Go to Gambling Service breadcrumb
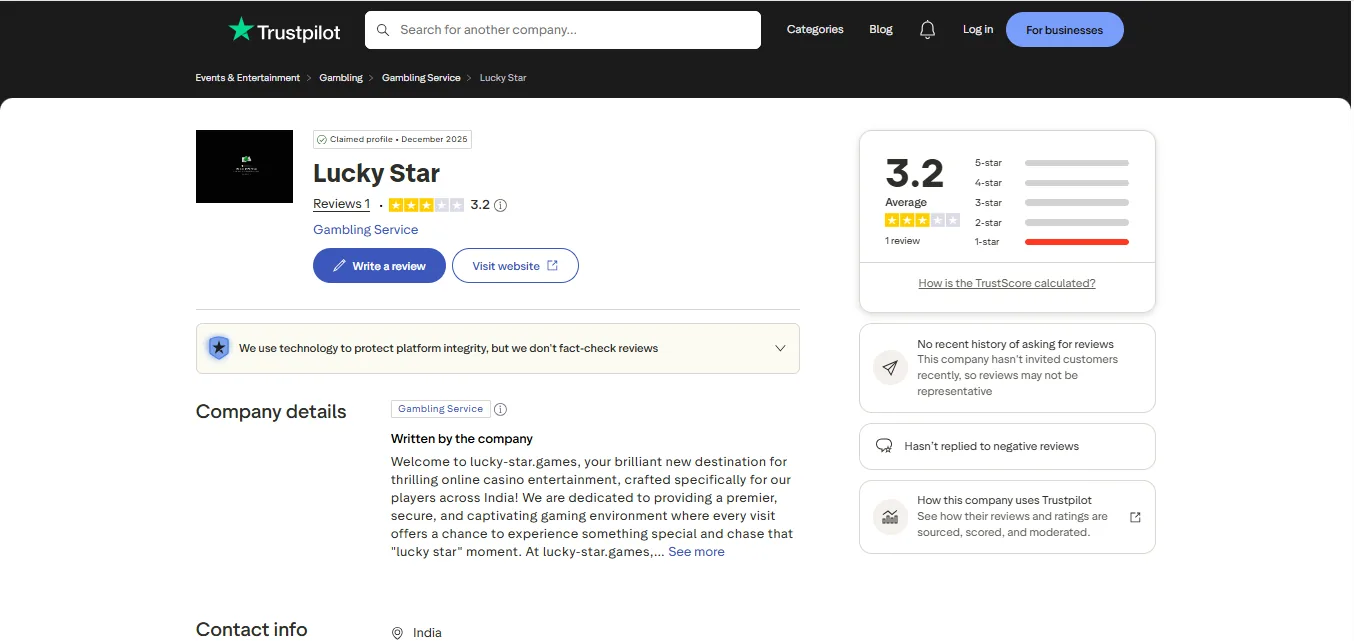Image resolution: width=1354 pixels, height=641 pixels. pyautogui.click(x=421, y=78)
